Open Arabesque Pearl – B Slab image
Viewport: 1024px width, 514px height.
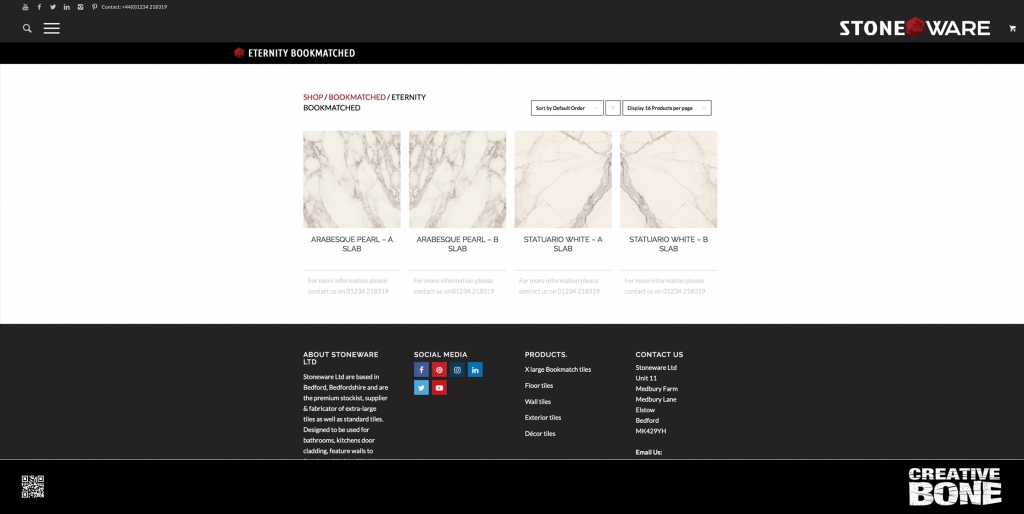pyautogui.click(x=457, y=179)
